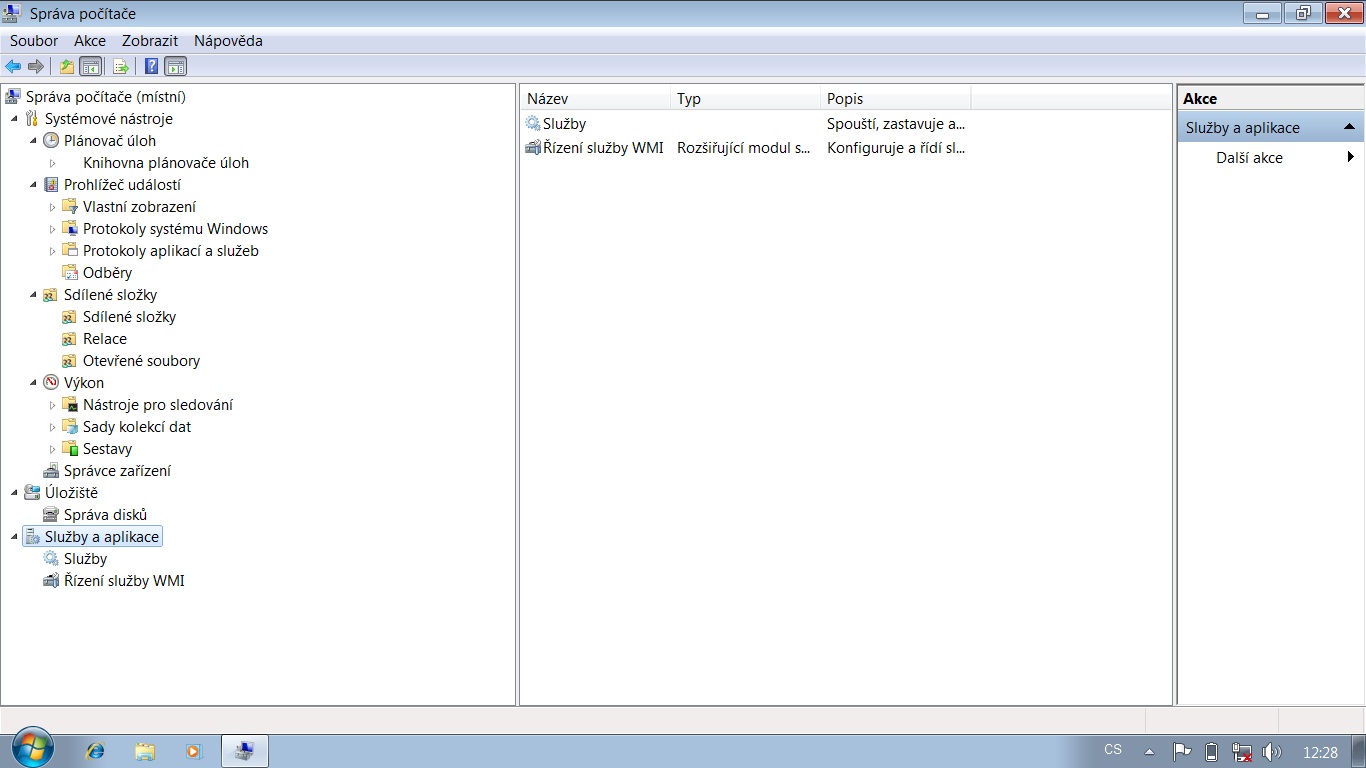The height and width of the screenshot is (768, 1366).
Task: Toggle the Action pane toolbar icon
Action: coord(176,67)
